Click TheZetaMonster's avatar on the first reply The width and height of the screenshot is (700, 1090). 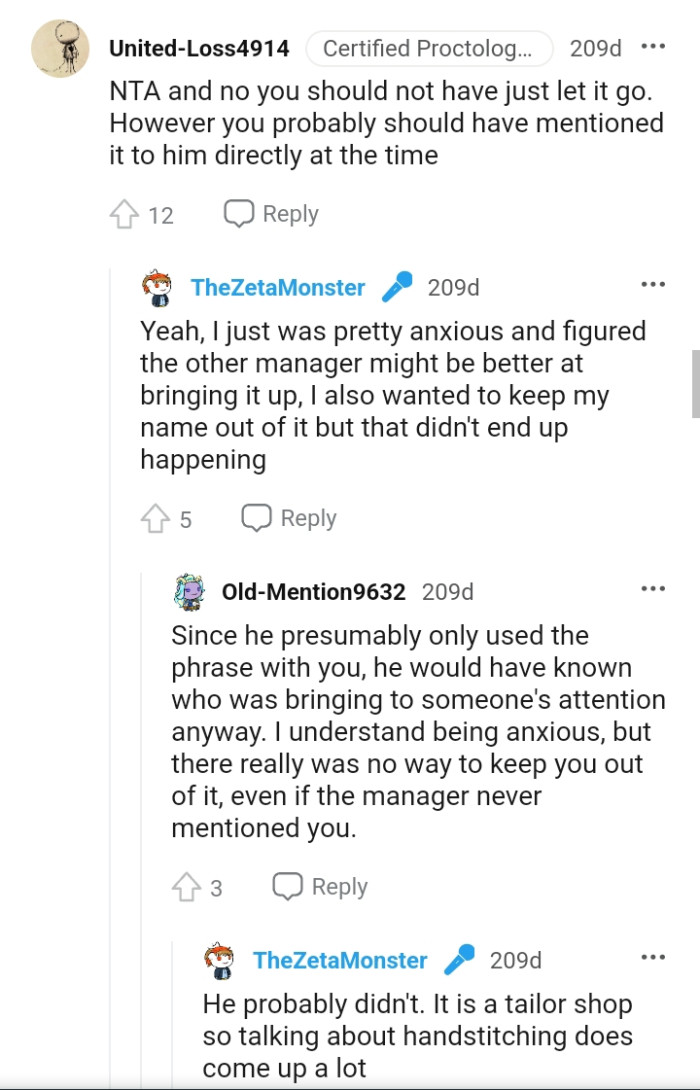155,287
